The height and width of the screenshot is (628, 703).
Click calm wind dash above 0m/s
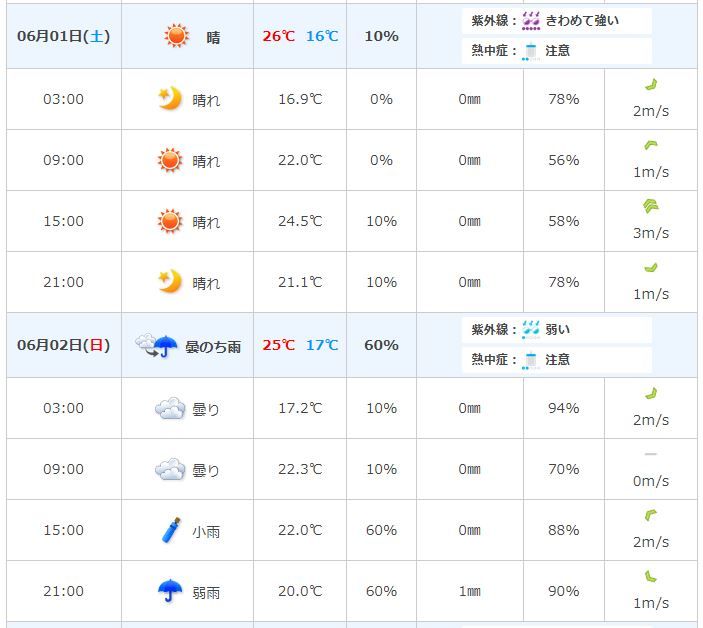pos(651,454)
